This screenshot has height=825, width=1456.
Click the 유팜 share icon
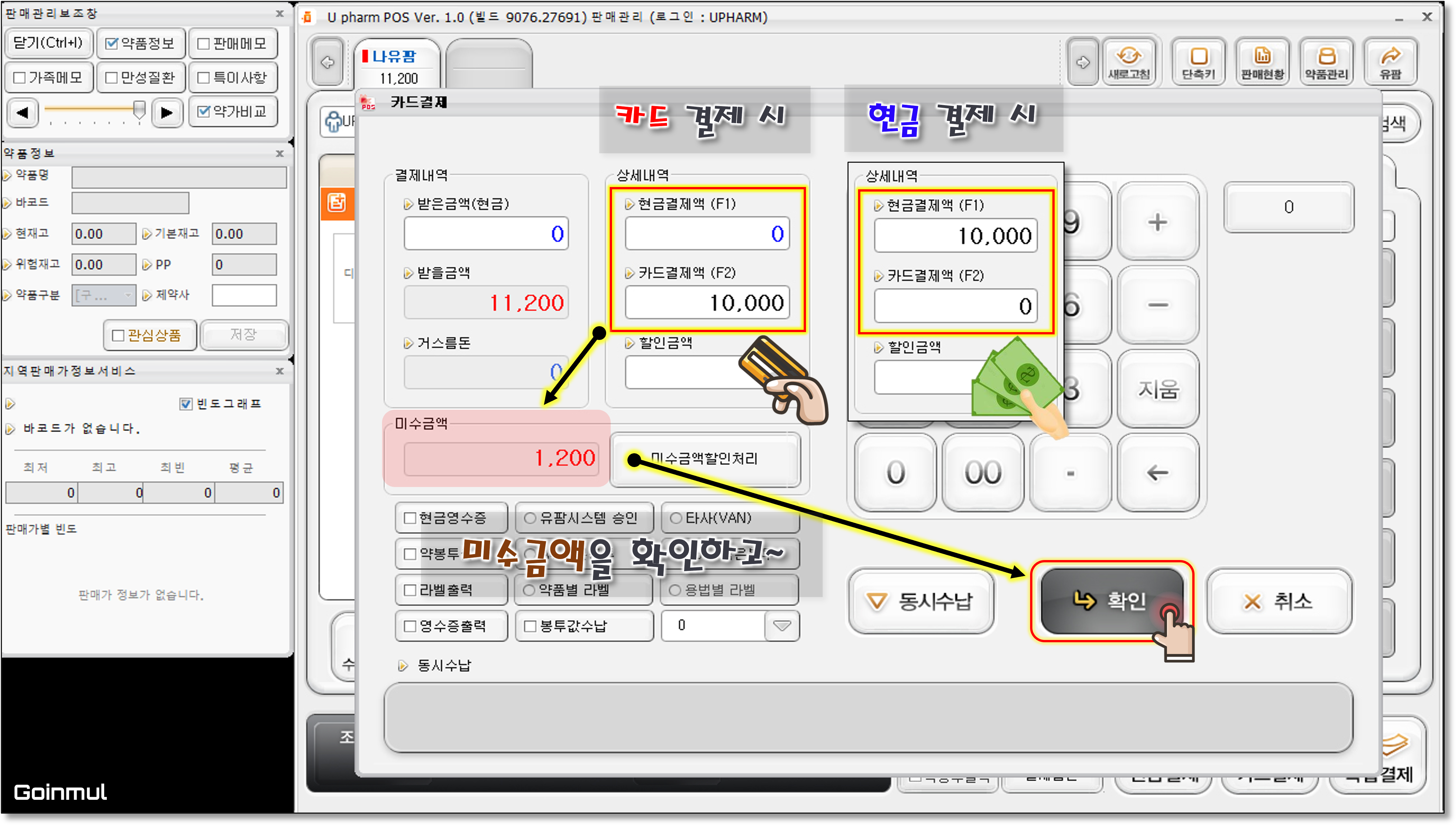[x=1390, y=62]
